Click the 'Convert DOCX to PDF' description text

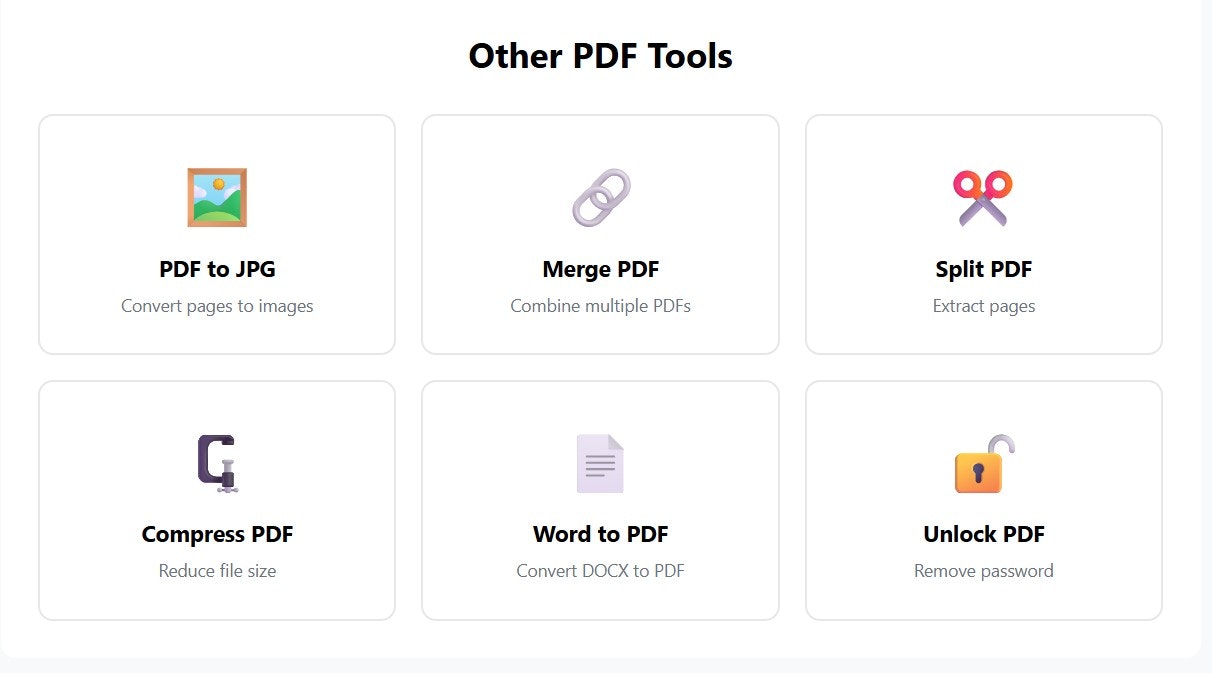(599, 571)
